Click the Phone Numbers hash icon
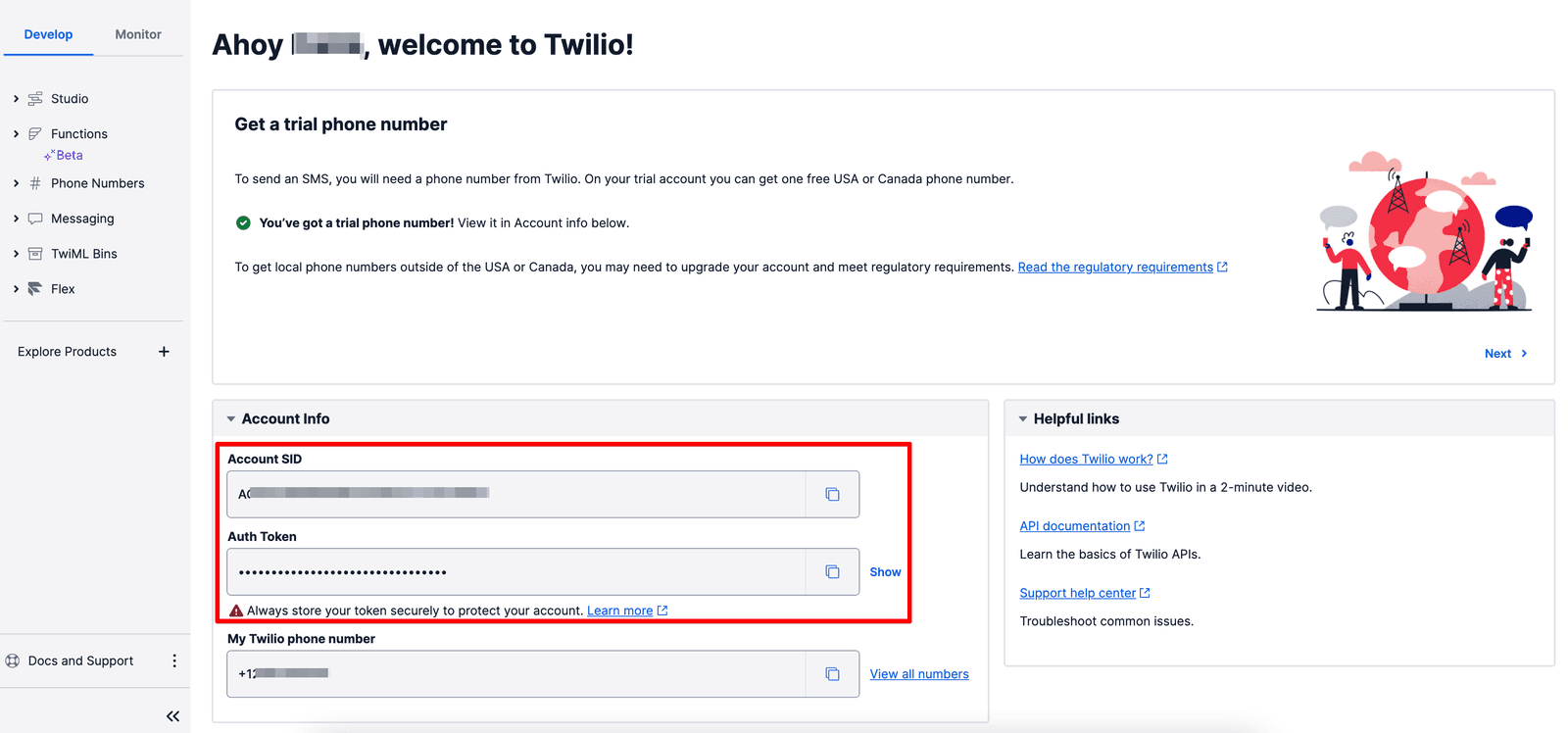 (x=35, y=183)
